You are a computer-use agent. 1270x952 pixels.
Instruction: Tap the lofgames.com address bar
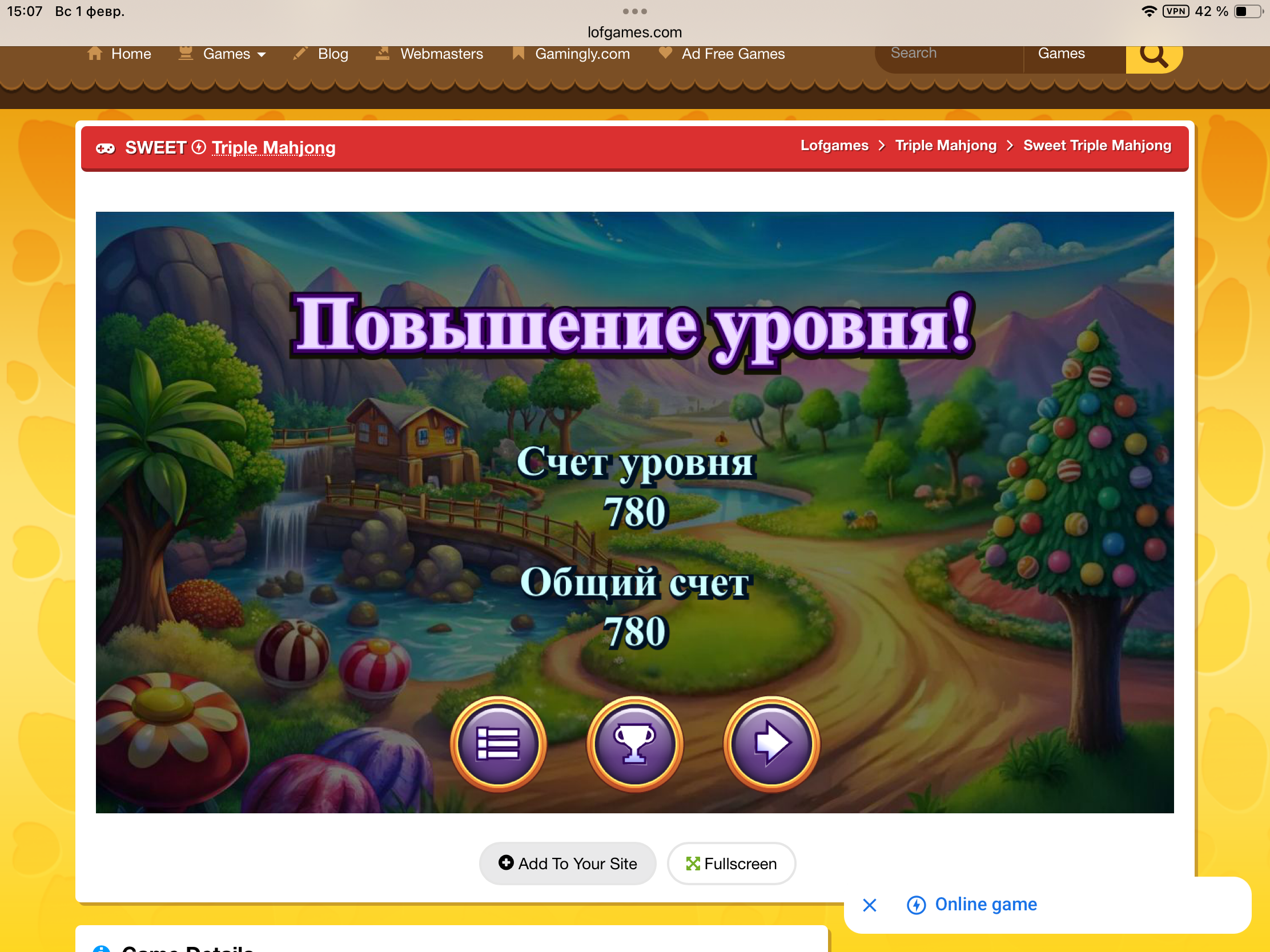click(x=634, y=32)
